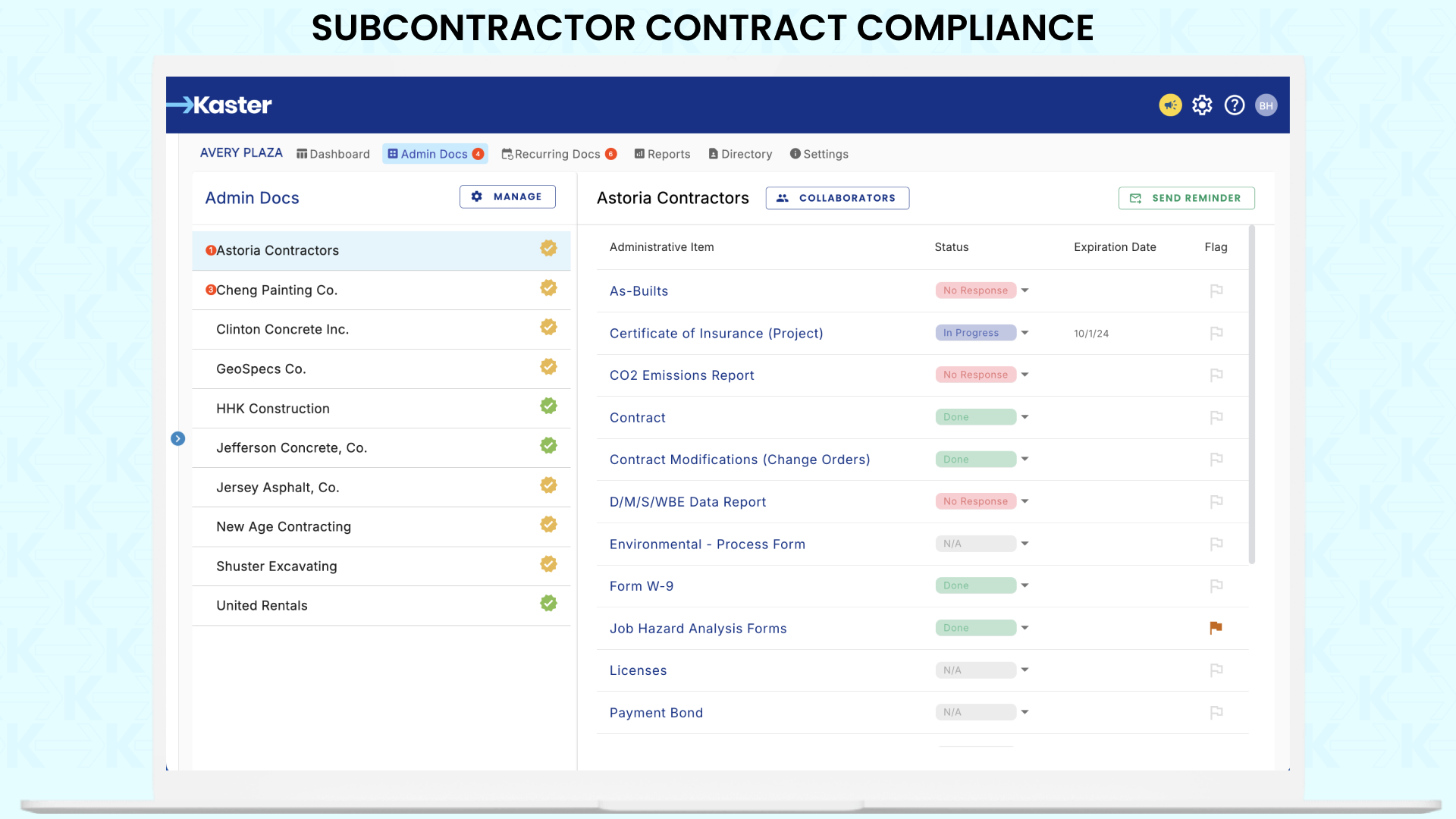Open the BH user avatar menu
The image size is (1456, 819).
[1266, 105]
